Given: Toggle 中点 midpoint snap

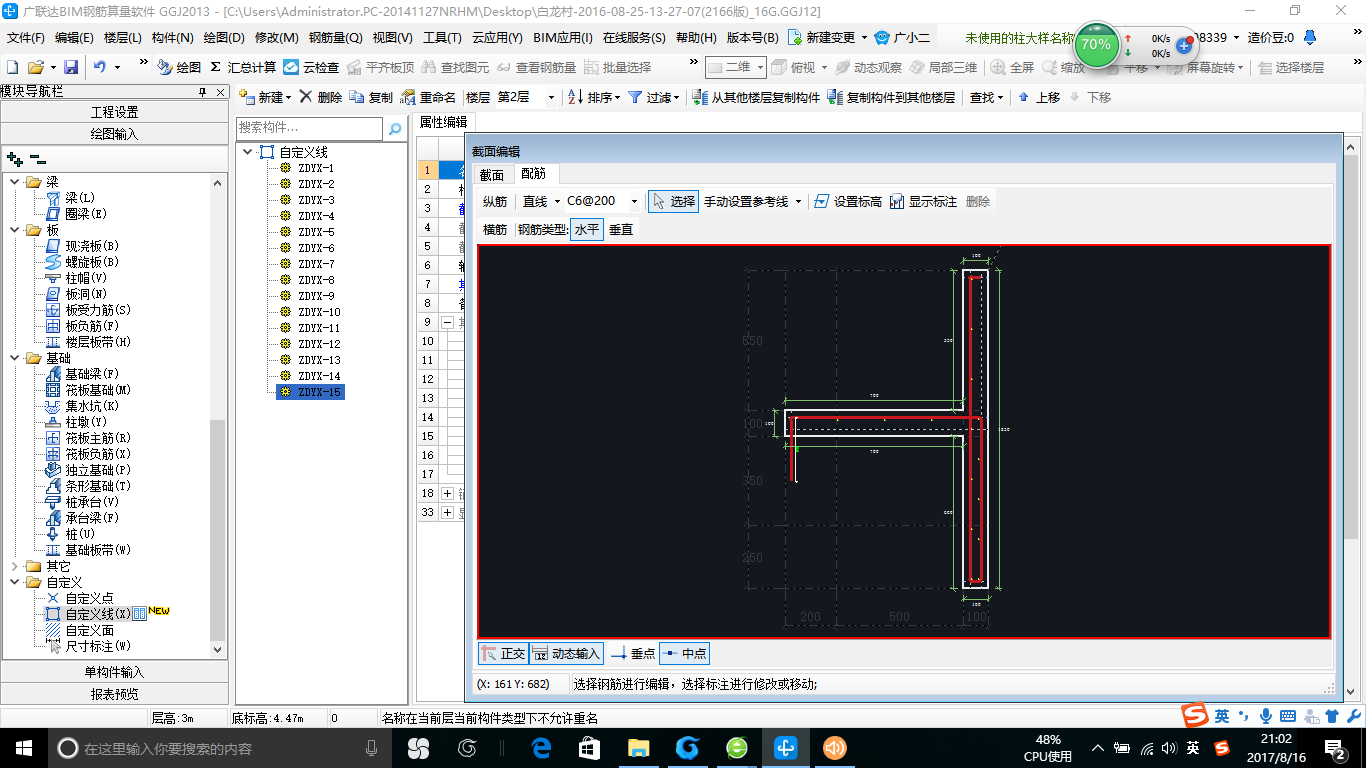Looking at the screenshot, I should 684,653.
